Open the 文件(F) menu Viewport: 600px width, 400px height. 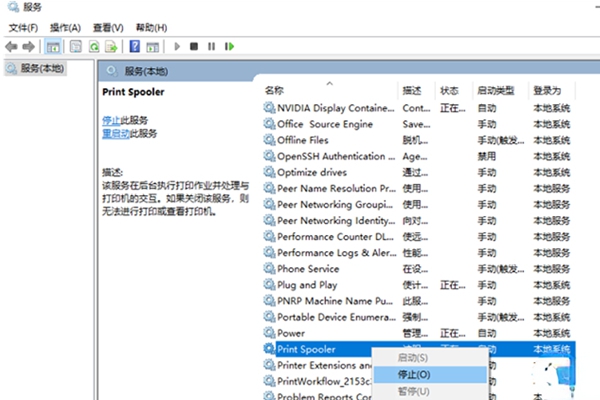[x=23, y=28]
